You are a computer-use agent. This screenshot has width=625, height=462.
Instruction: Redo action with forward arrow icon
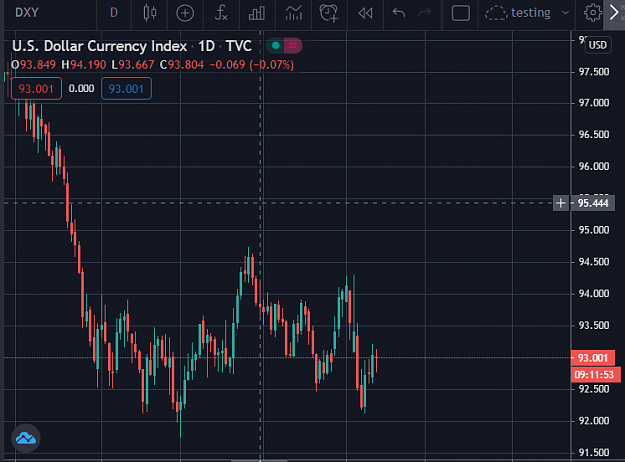point(425,13)
